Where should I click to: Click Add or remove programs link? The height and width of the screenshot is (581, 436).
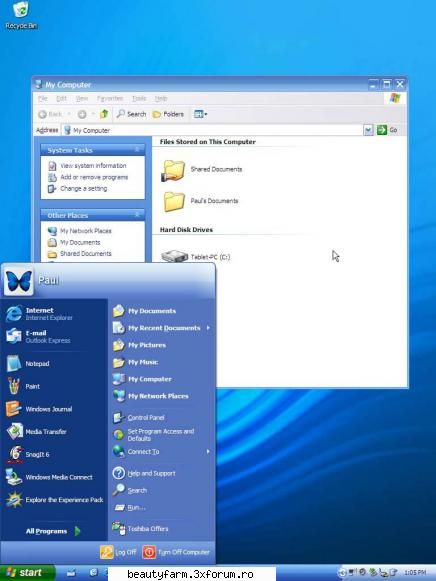88,177
